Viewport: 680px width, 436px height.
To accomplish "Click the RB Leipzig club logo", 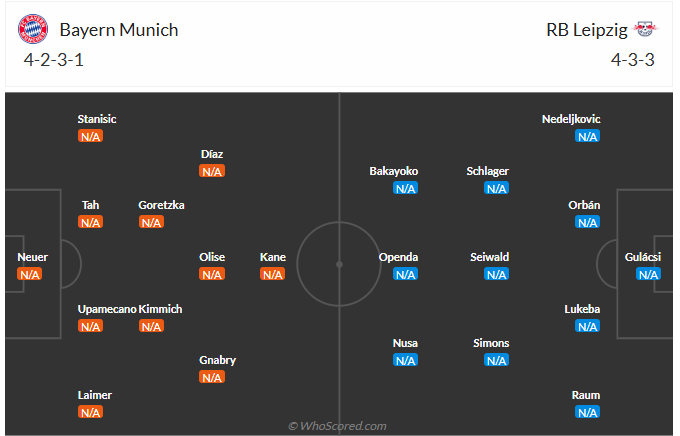I will point(642,30).
